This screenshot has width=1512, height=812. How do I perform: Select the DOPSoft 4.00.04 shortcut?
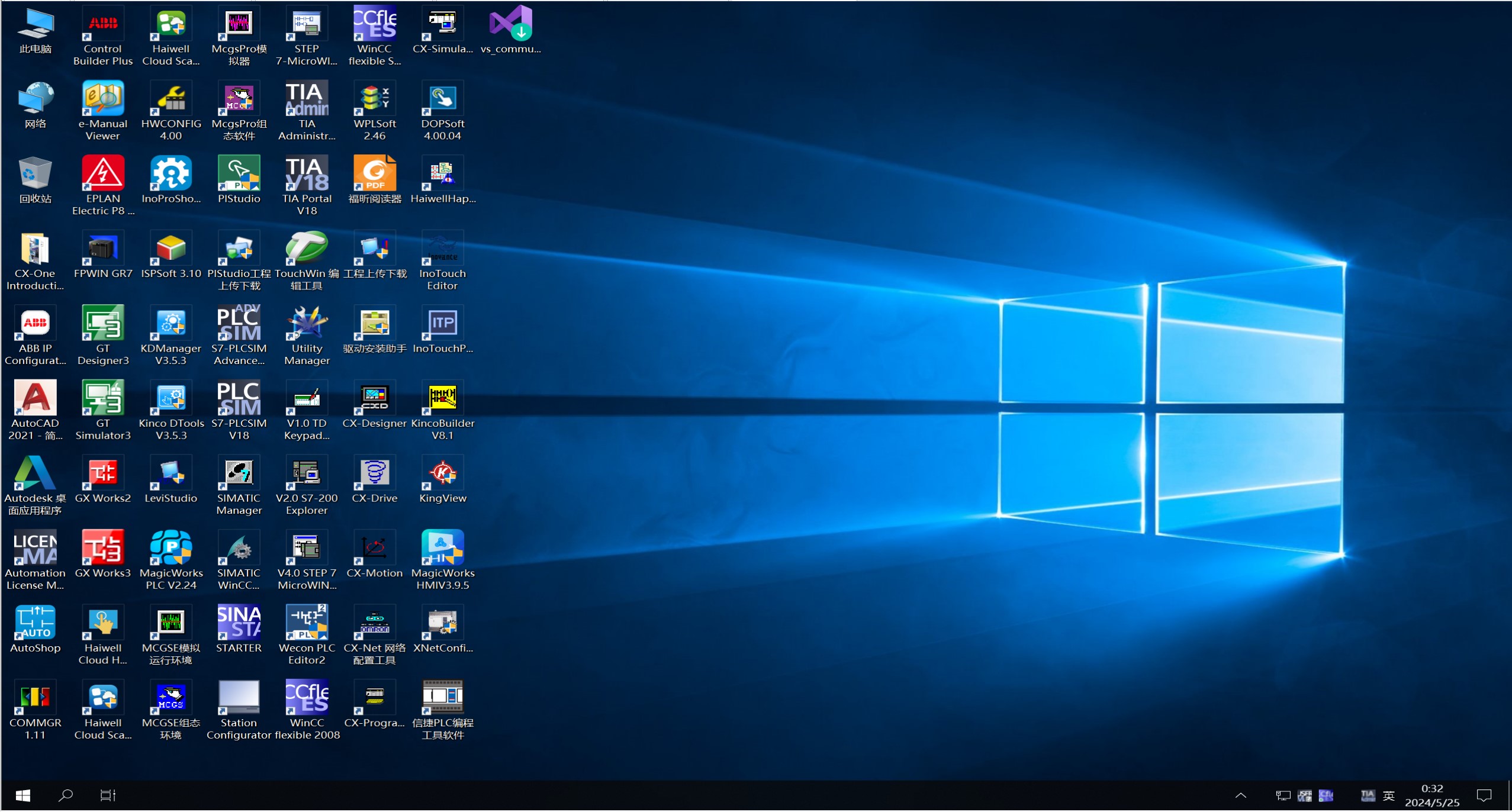click(x=442, y=111)
